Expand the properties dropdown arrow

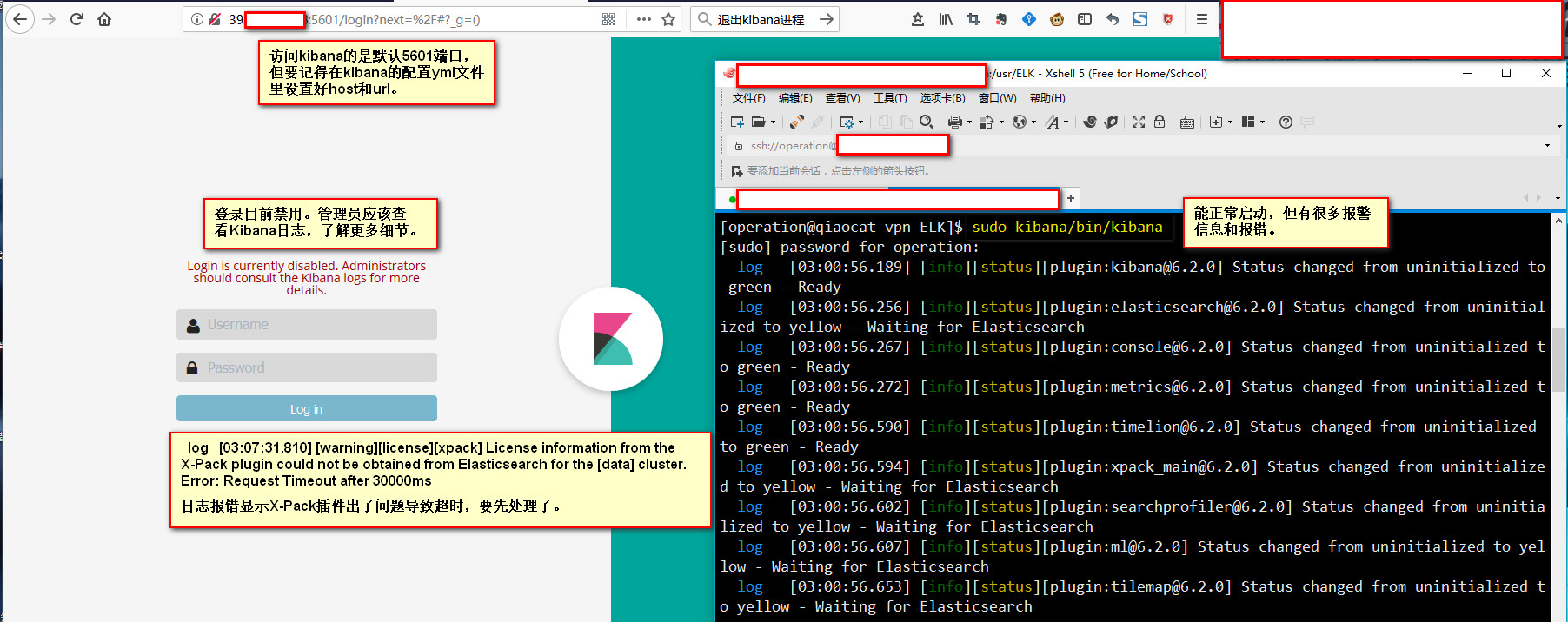[x=860, y=122]
